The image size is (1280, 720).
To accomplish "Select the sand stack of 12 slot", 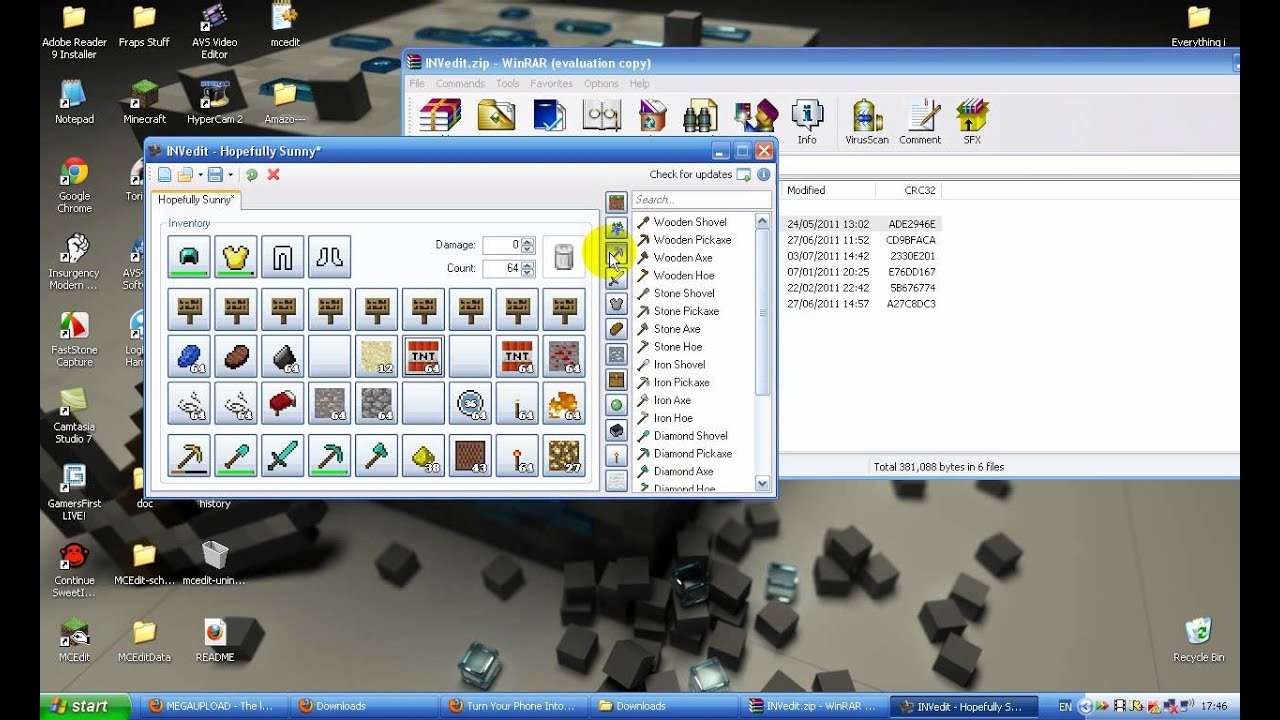I will tap(377, 356).
